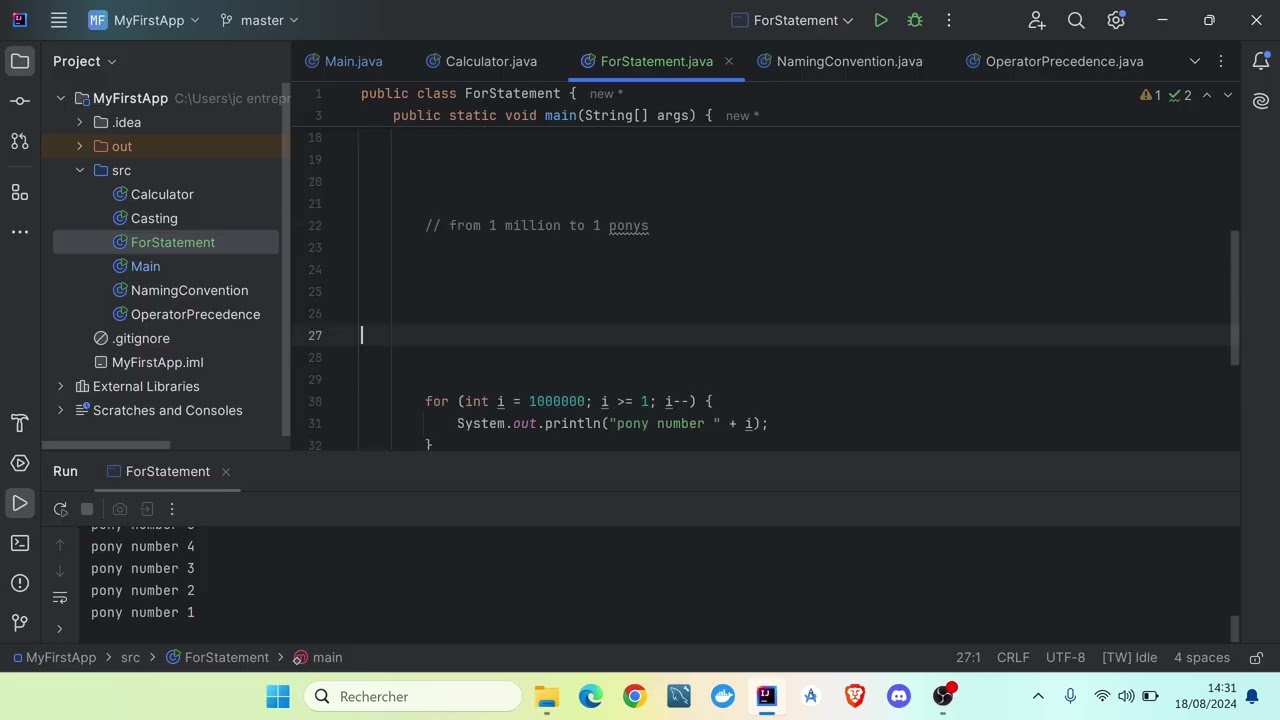Viewport: 1280px width, 720px height.
Task: Open the Commit tool window icon
Action: click(20, 101)
